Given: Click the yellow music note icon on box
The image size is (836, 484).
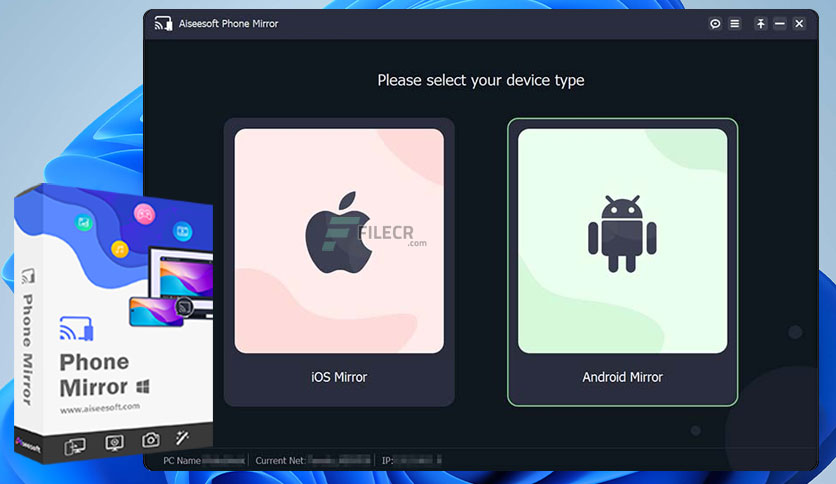Looking at the screenshot, I should click(x=120, y=249).
